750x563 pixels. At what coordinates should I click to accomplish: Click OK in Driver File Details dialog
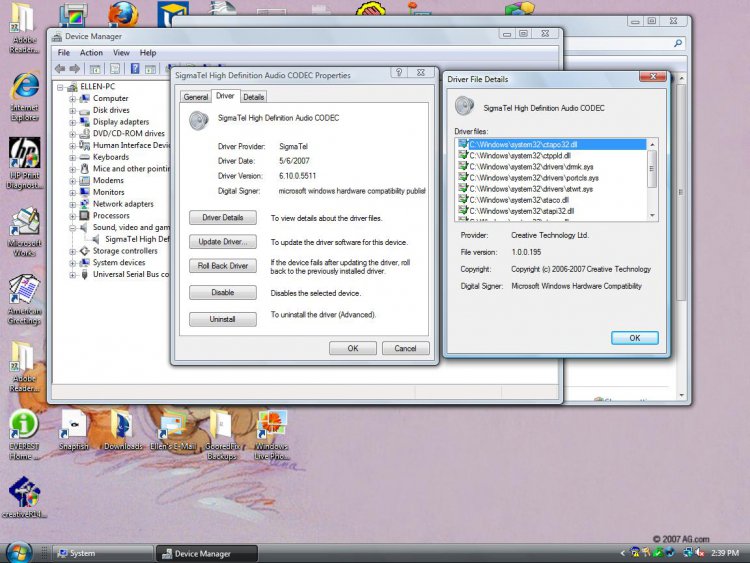point(635,338)
